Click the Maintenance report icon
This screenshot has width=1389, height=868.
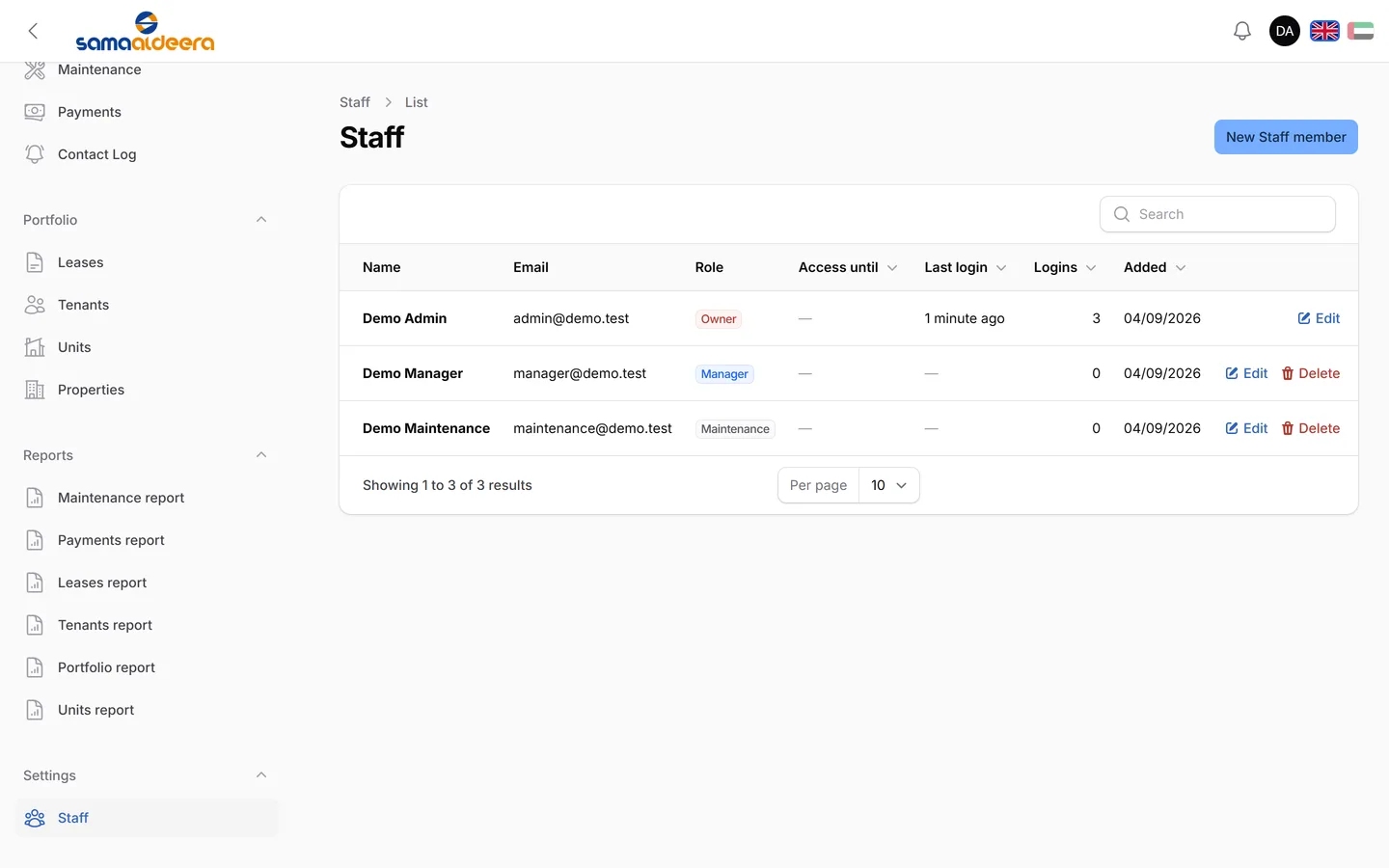(35, 498)
